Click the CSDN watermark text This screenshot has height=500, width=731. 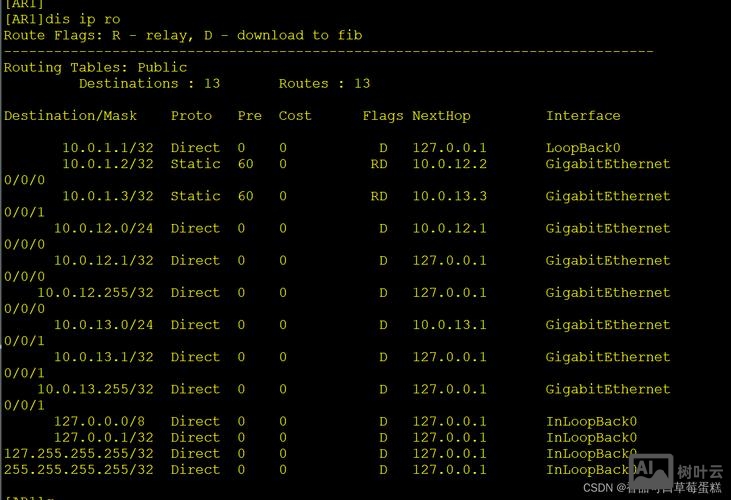598,488
